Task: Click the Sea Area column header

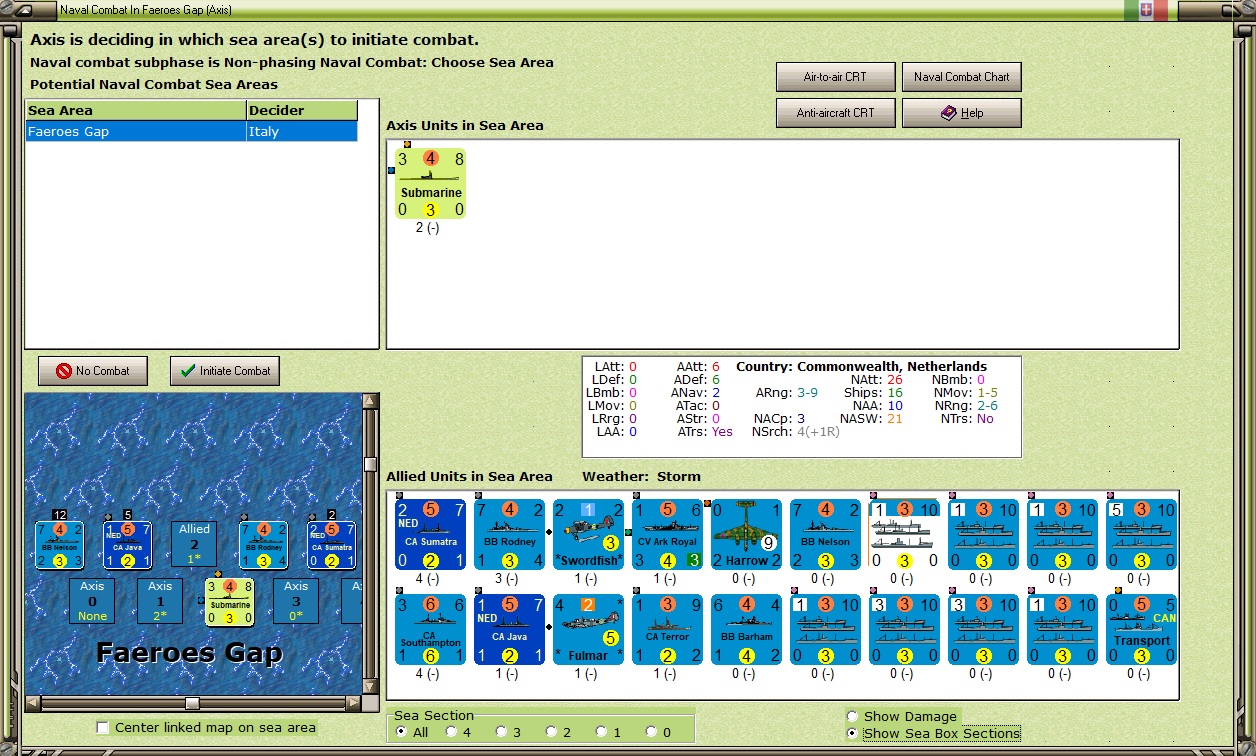Action: click(x=136, y=110)
